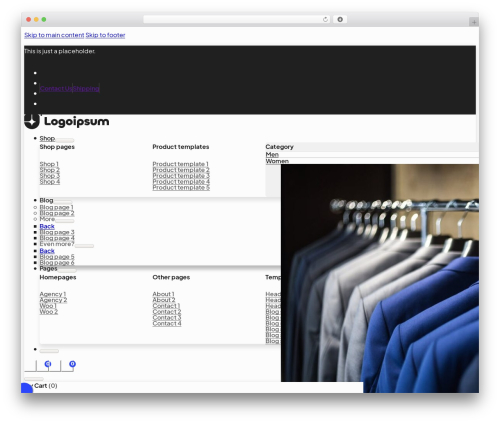Open the About 2 page

(164, 300)
